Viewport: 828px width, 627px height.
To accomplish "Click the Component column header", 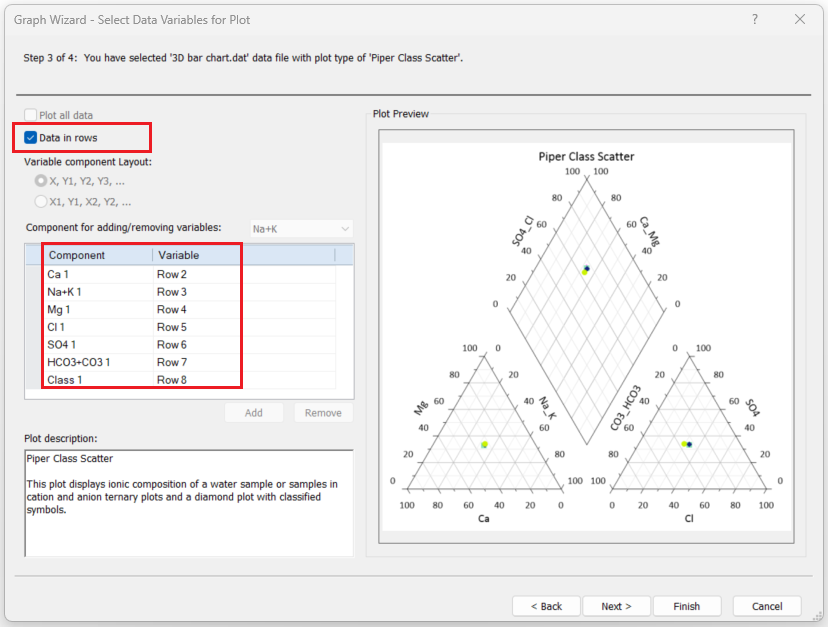I will coord(98,255).
